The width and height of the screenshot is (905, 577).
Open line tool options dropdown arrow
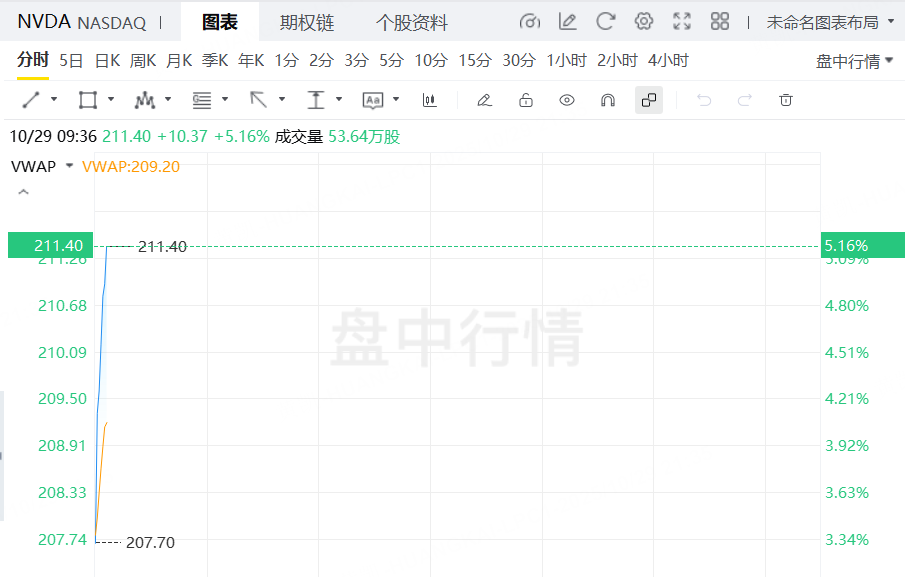point(54,99)
